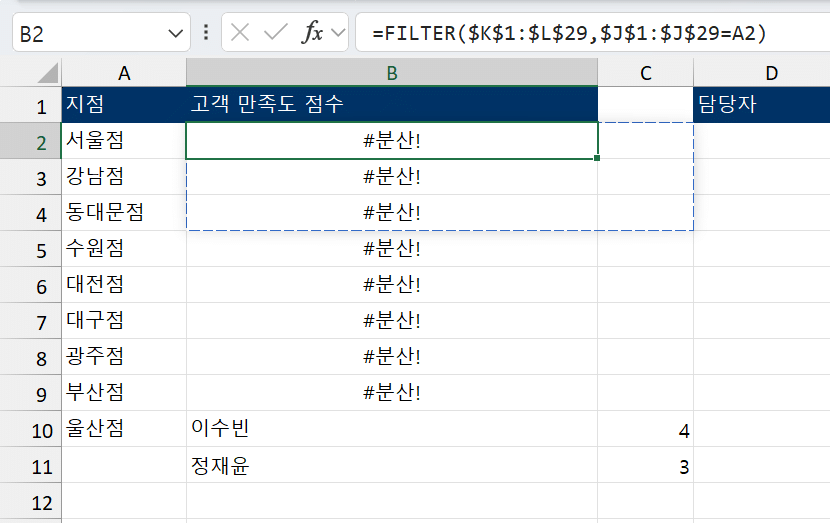This screenshot has height=523, width=830.
Task: Cancel the formula edit with X icon
Action: pos(240,33)
